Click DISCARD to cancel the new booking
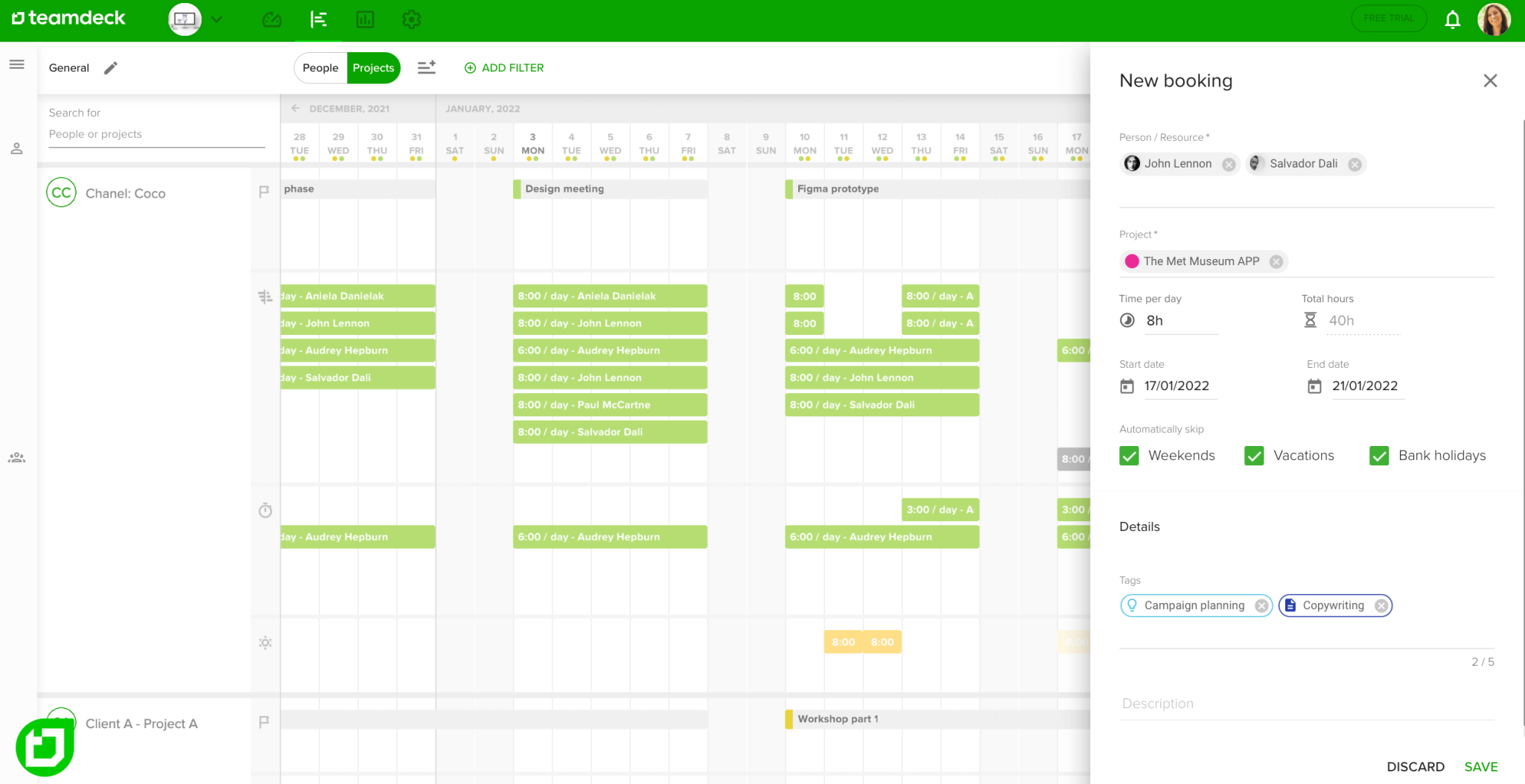Viewport: 1525px width, 784px height. pos(1415,766)
